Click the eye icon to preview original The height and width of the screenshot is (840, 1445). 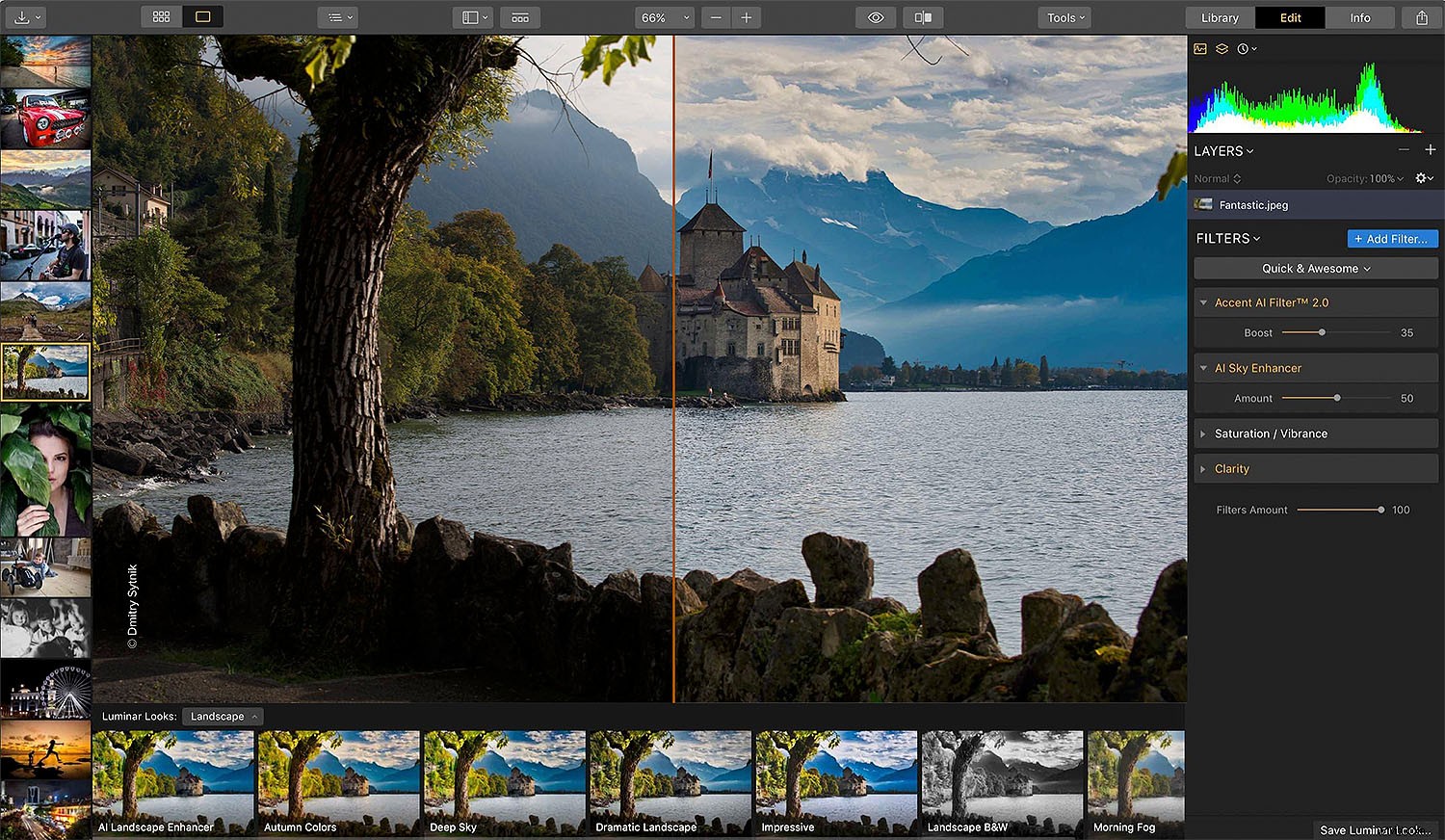click(875, 16)
